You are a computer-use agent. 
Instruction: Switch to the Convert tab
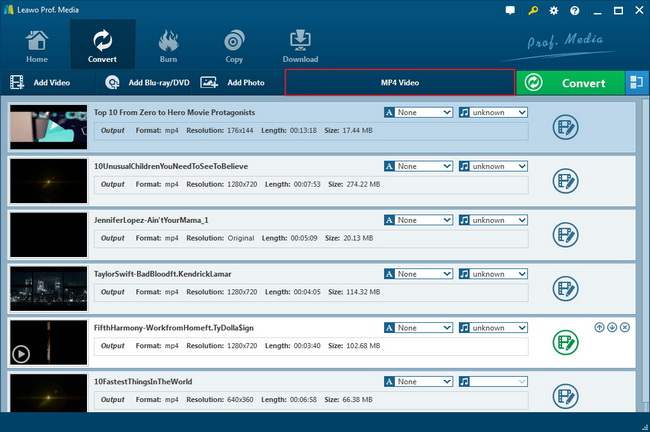pyautogui.click(x=102, y=44)
